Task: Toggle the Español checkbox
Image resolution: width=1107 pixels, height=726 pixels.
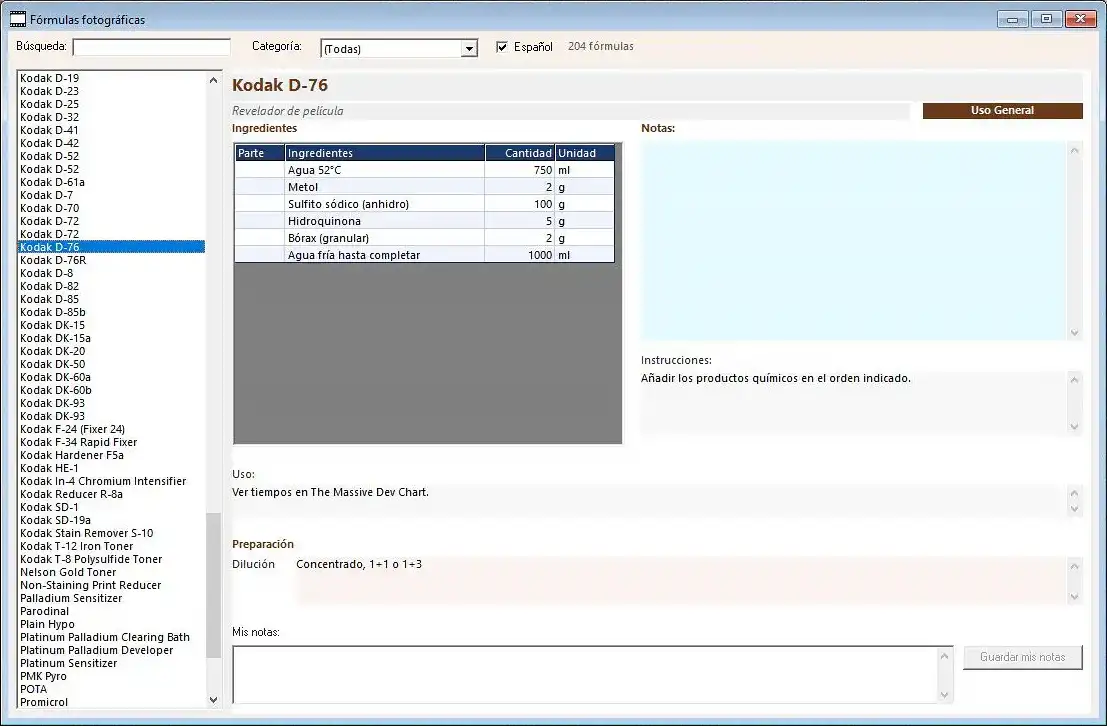Action: point(502,47)
